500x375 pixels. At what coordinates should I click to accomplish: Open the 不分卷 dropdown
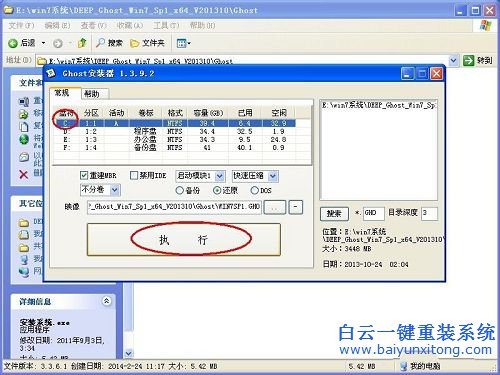click(x=114, y=190)
